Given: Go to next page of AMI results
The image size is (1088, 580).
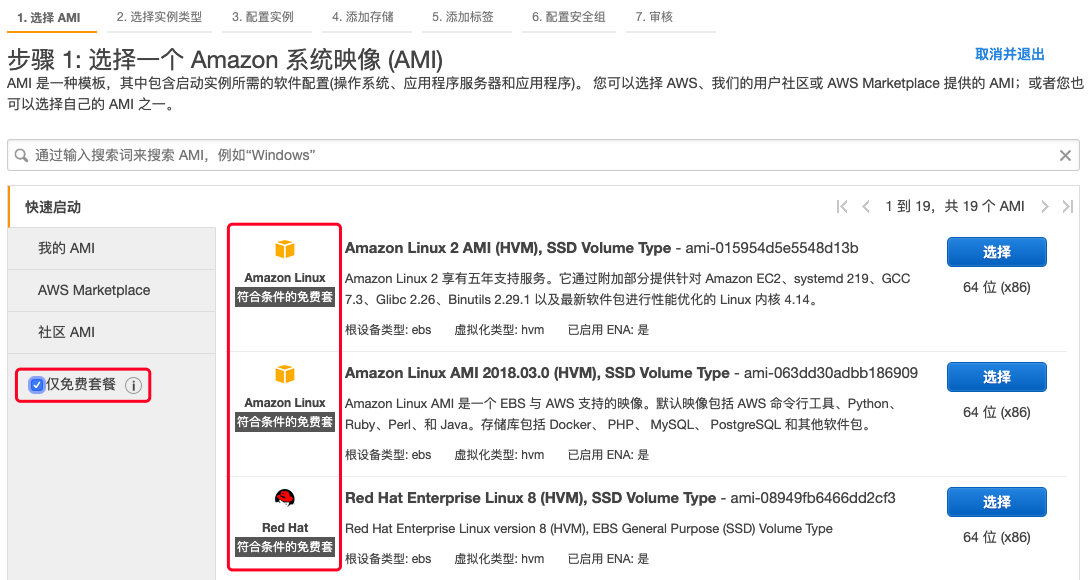Looking at the screenshot, I should pyautogui.click(x=1044, y=206).
